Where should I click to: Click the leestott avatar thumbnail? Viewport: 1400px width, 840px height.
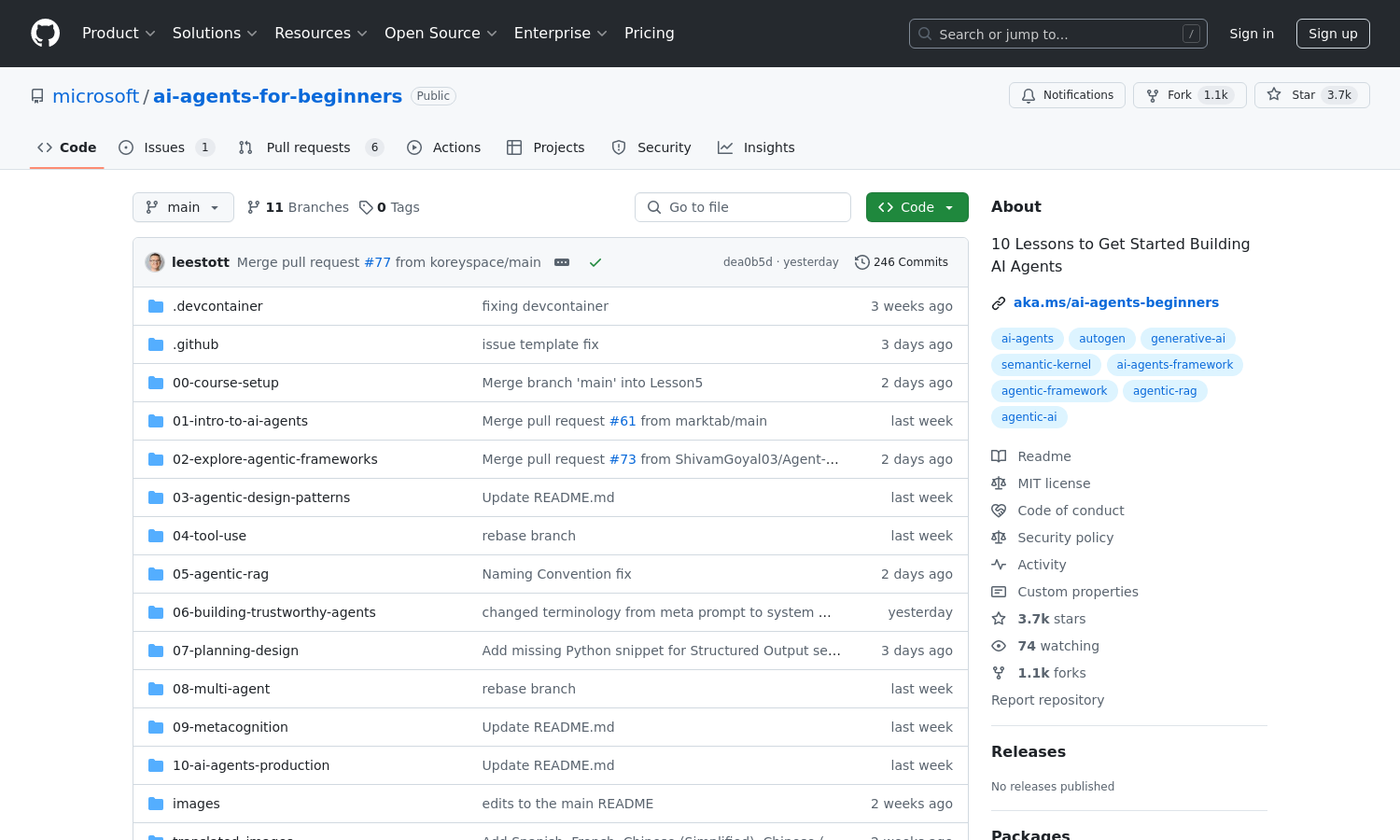(x=155, y=262)
